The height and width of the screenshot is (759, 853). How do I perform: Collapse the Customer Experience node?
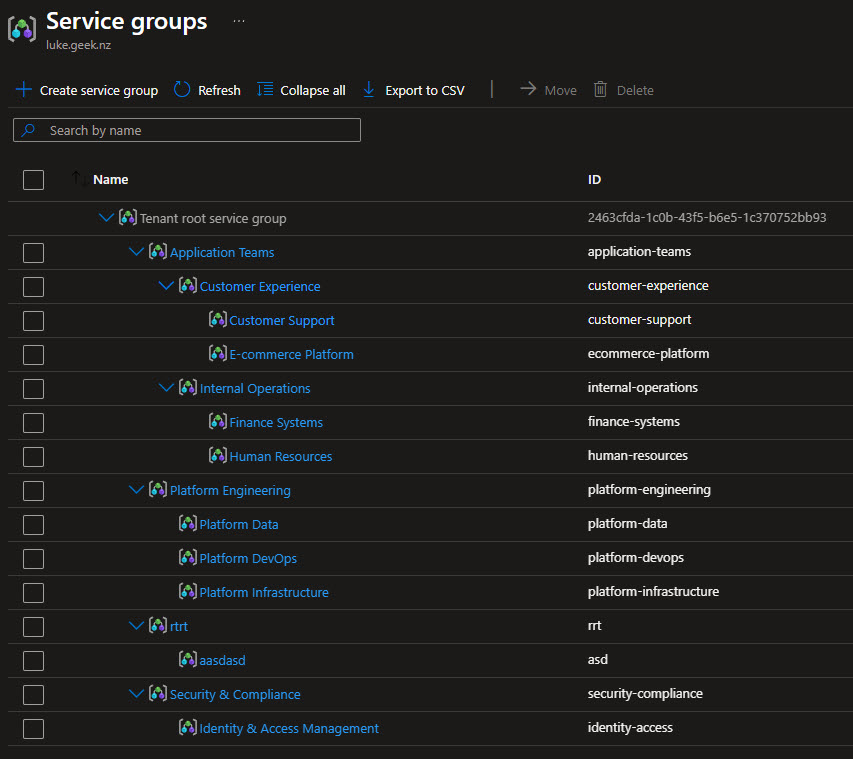click(166, 285)
